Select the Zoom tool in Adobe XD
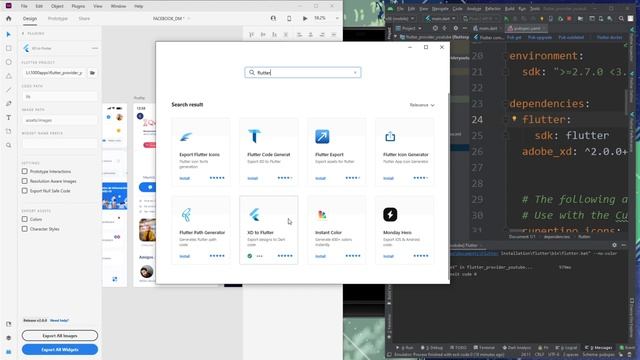640x360 pixels. (9, 145)
